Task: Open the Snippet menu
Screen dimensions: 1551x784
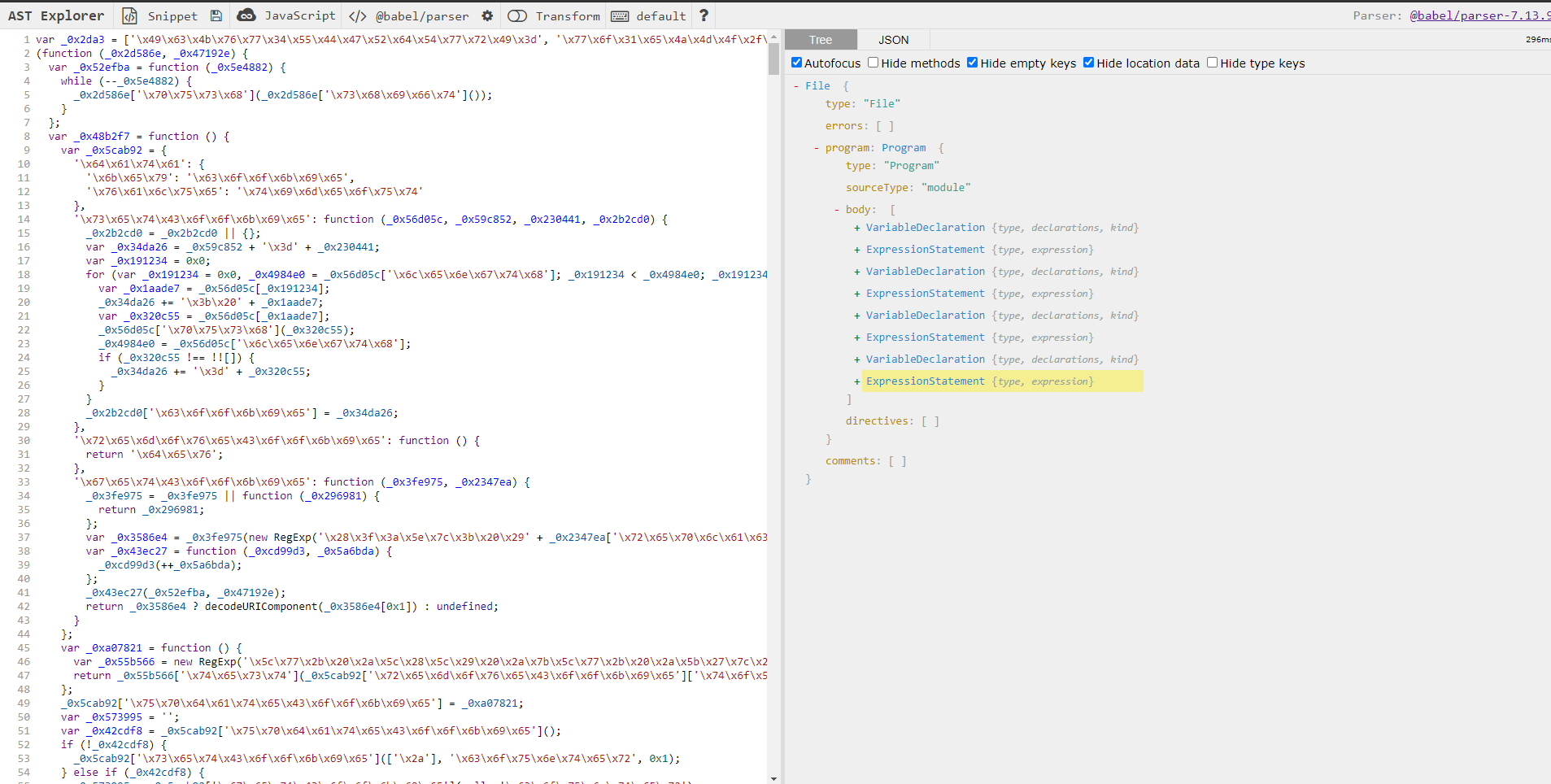Action: click(x=172, y=15)
